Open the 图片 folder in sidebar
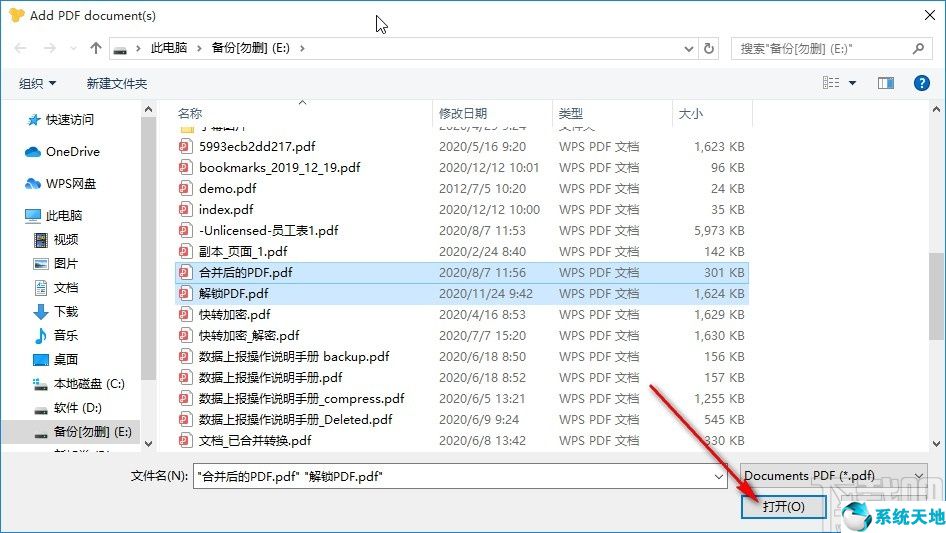The image size is (946, 533). click(56, 264)
